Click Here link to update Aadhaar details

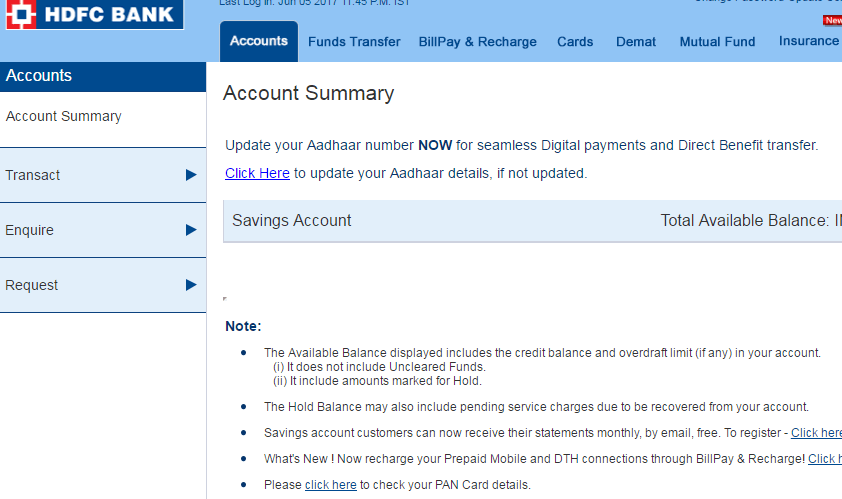tap(257, 173)
